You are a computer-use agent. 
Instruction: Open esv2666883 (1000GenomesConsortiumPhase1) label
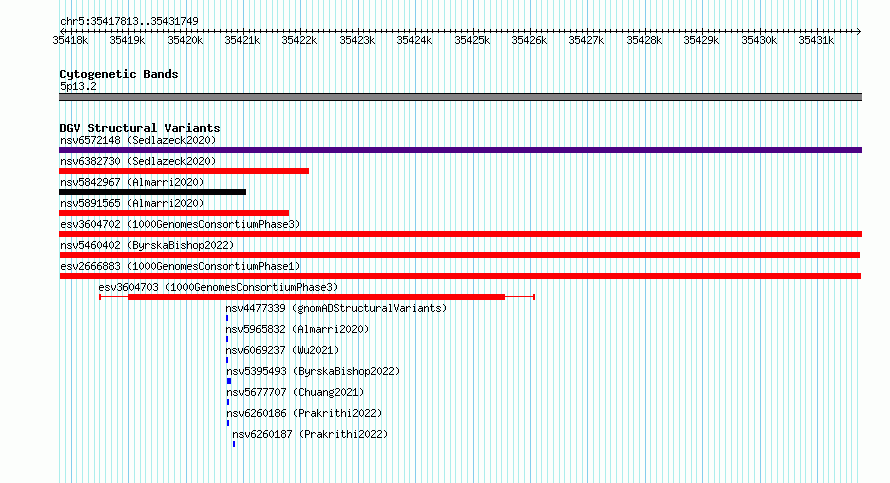(180, 266)
